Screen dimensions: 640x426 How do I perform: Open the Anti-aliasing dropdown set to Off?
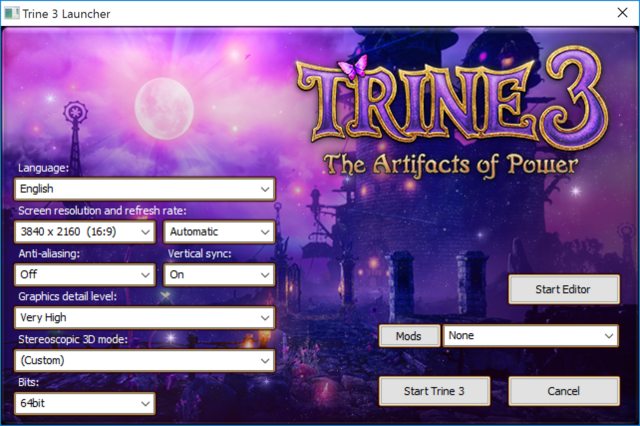click(x=85, y=275)
